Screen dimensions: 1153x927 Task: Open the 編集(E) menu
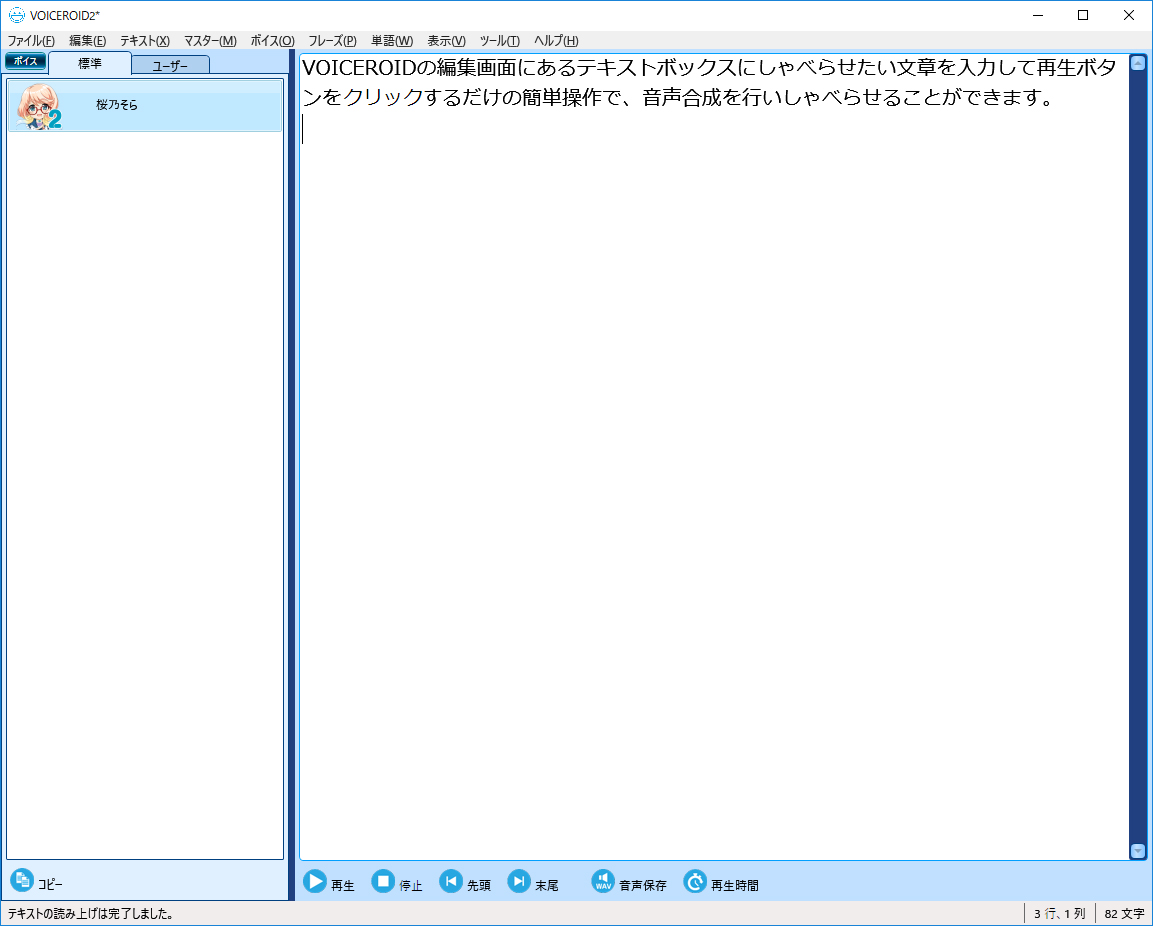pyautogui.click(x=88, y=40)
